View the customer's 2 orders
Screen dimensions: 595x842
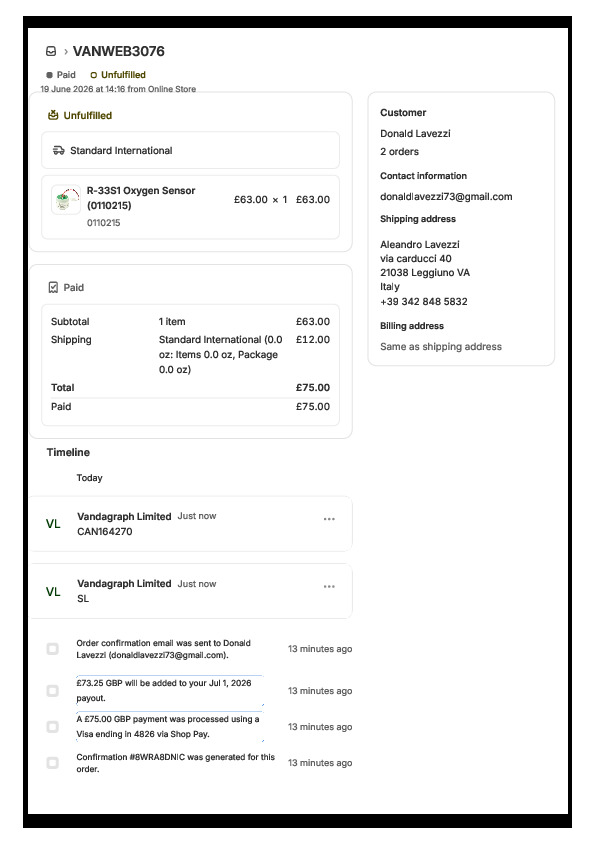399,151
